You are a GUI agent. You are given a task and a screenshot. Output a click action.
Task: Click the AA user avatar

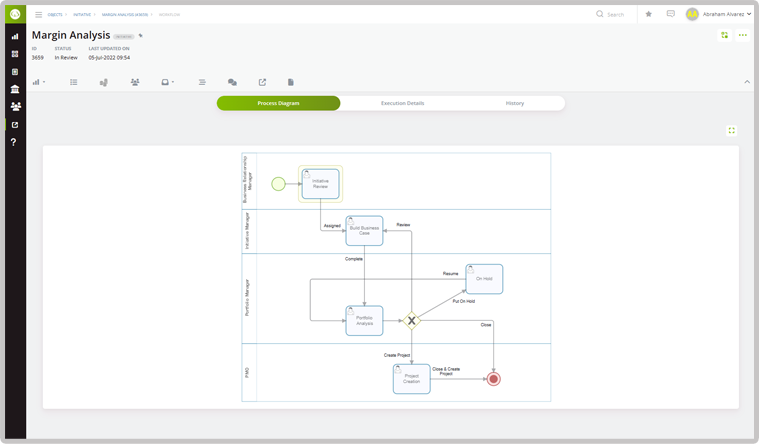pyautogui.click(x=692, y=14)
